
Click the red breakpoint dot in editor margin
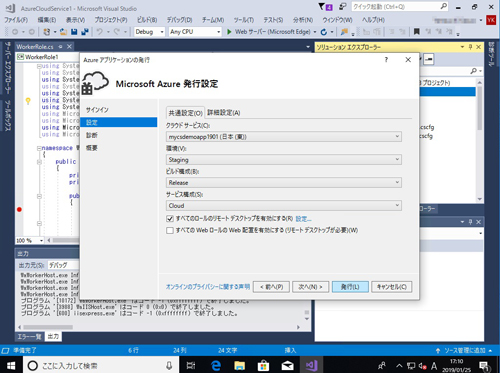pos(19,209)
